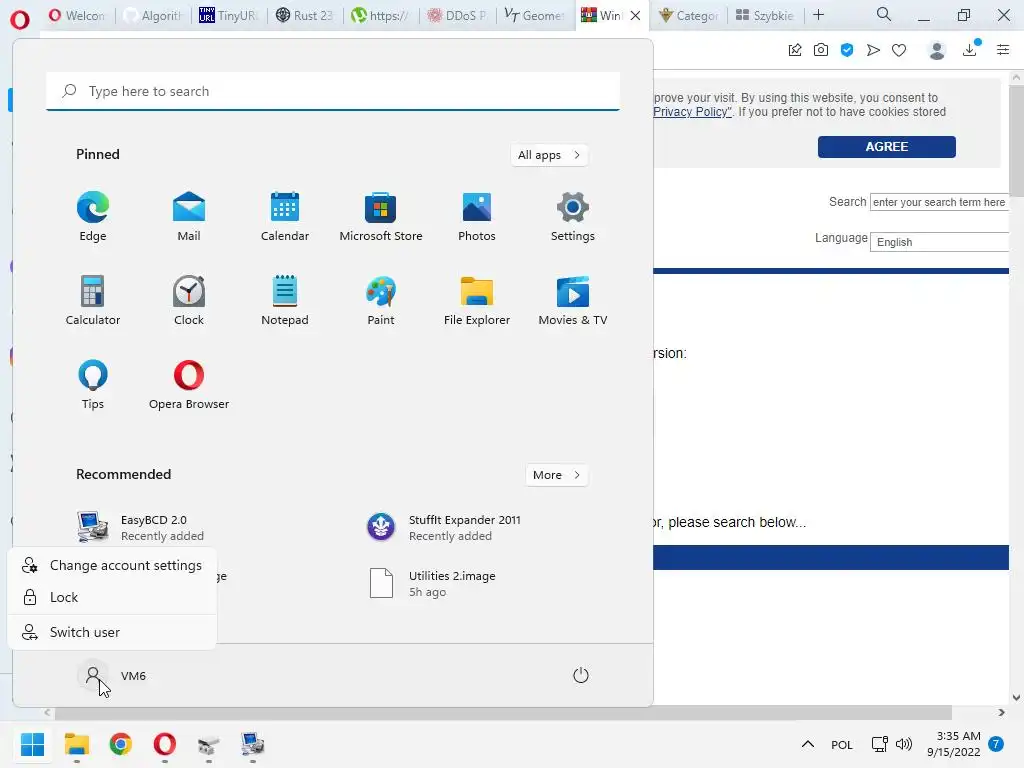Launch the Clock app
This screenshot has width=1024, height=768.
pyautogui.click(x=189, y=300)
